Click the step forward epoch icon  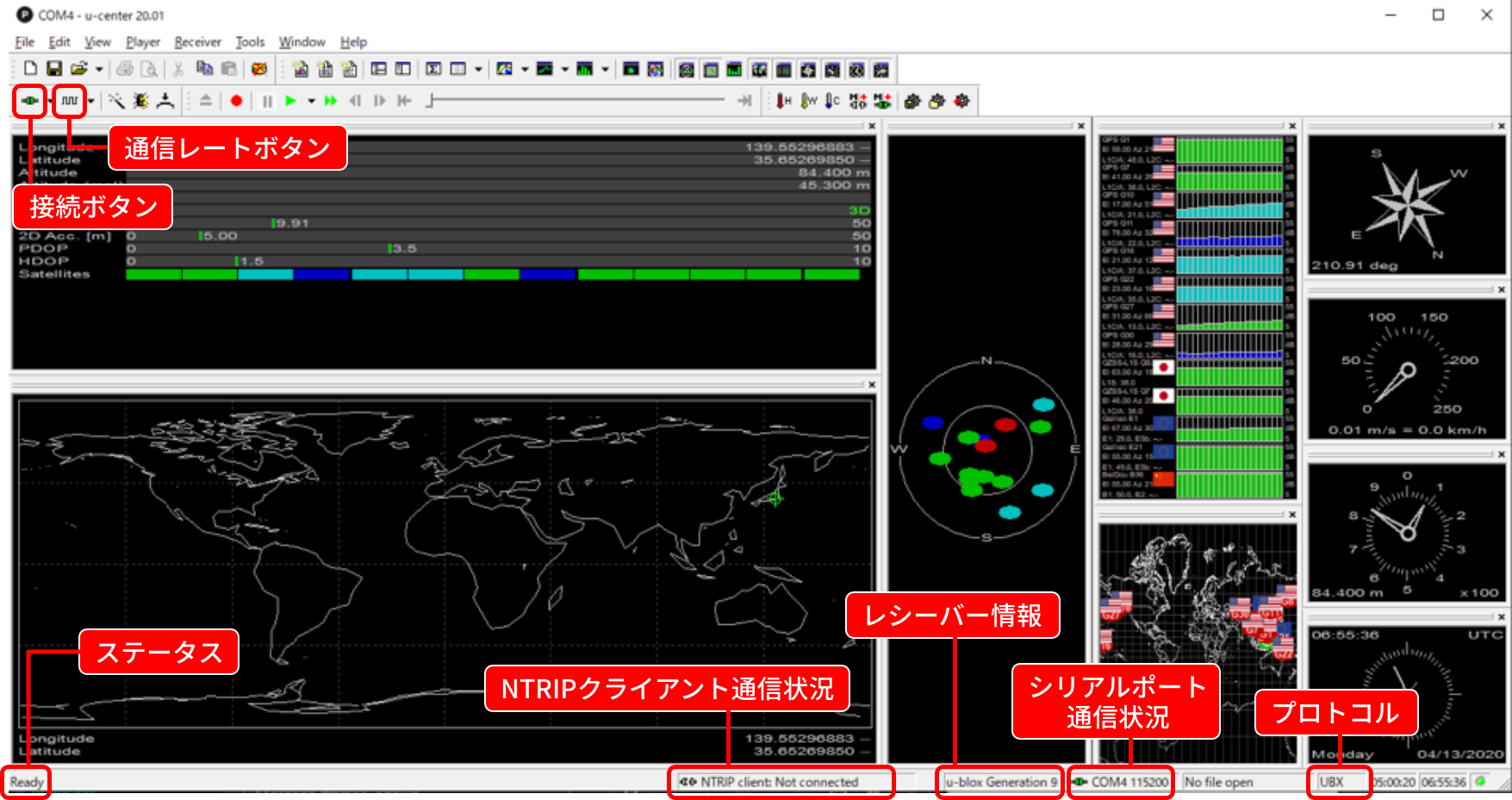380,101
